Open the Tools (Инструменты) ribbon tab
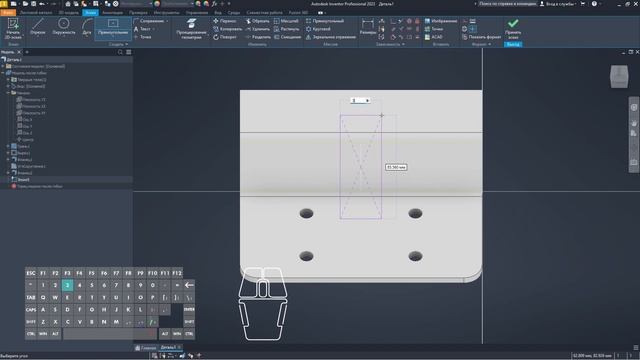 (167, 13)
